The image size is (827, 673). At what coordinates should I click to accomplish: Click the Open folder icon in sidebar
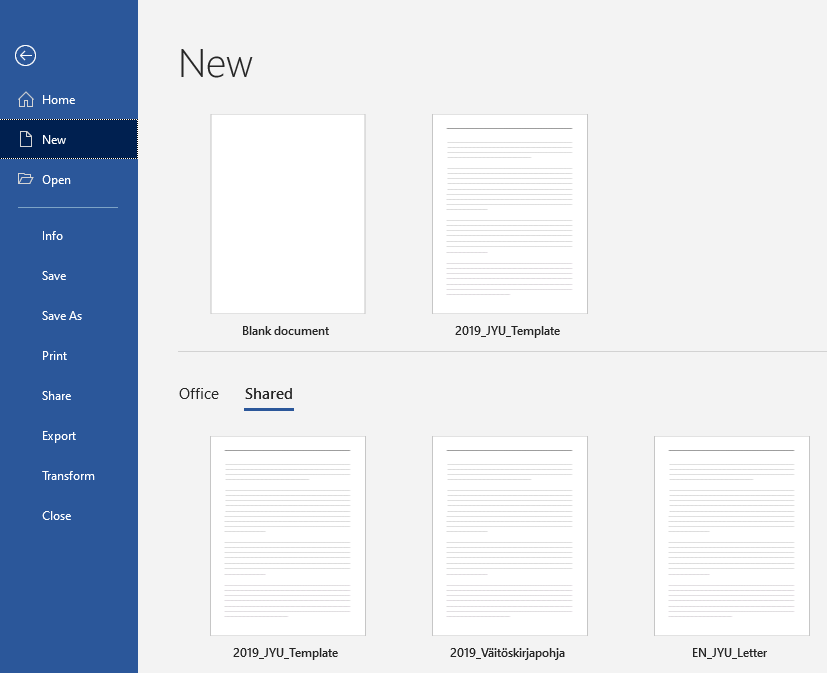pyautogui.click(x=26, y=180)
